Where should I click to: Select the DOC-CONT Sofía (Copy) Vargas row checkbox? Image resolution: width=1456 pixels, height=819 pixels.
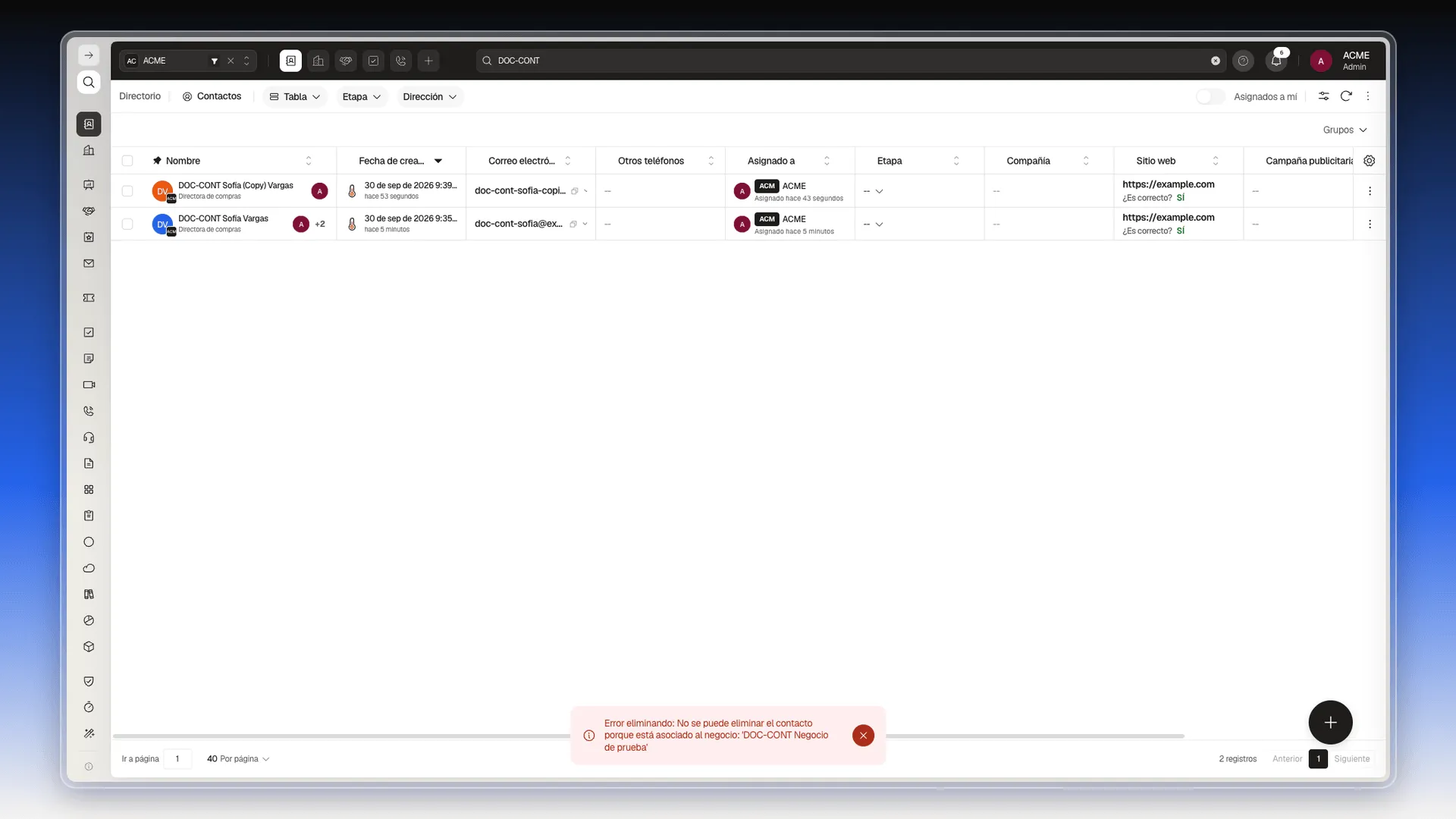coord(127,191)
